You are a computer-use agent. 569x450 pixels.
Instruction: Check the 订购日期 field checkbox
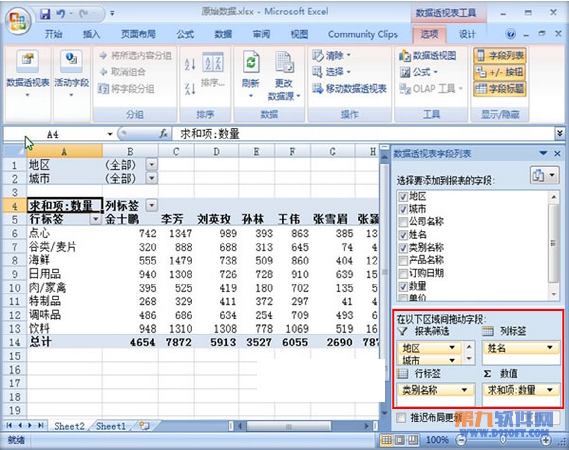tap(403, 273)
